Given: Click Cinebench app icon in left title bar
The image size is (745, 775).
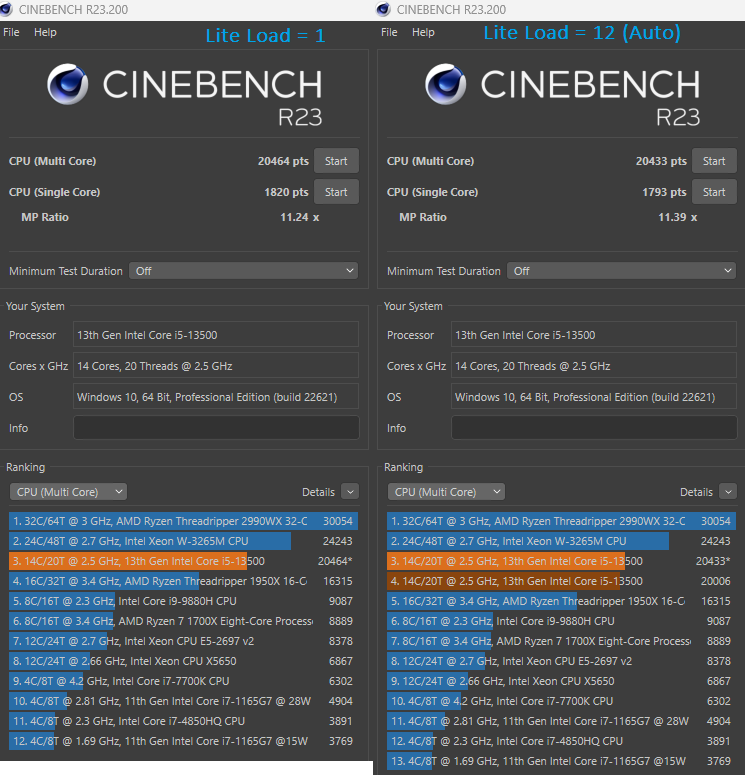Looking at the screenshot, I should coord(5,8).
